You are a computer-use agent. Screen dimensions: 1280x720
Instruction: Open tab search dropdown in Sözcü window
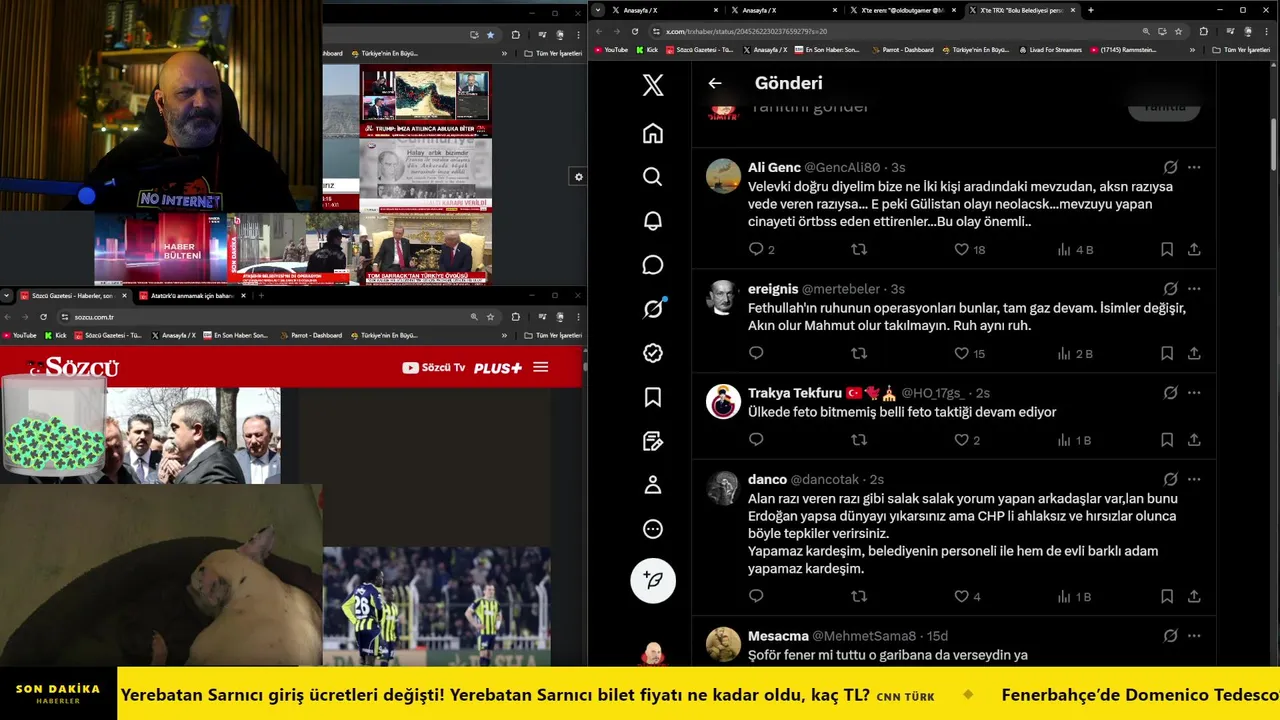click(x=7, y=296)
